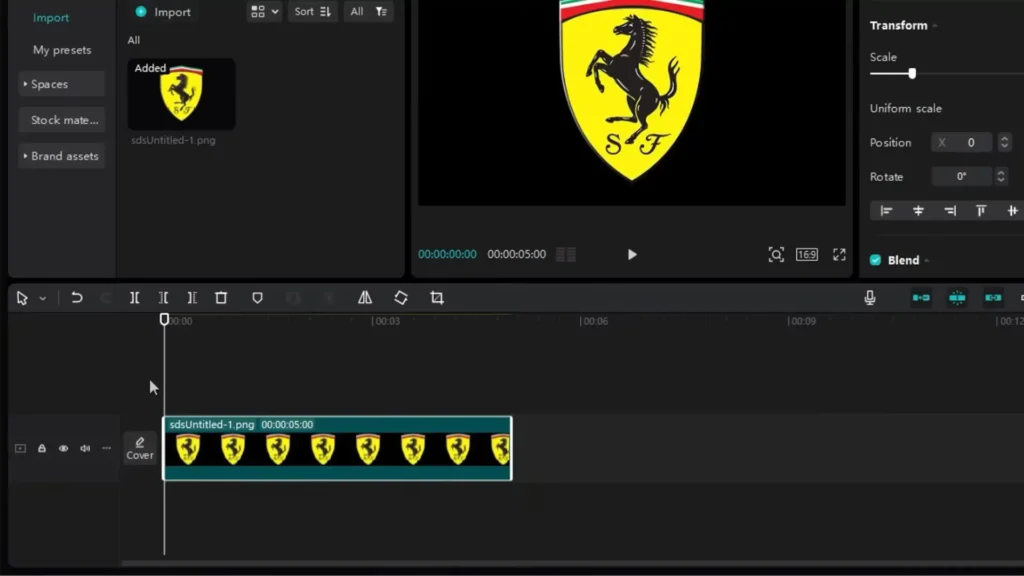1024x576 pixels.
Task: Open My presets in sidebar
Action: 62,50
